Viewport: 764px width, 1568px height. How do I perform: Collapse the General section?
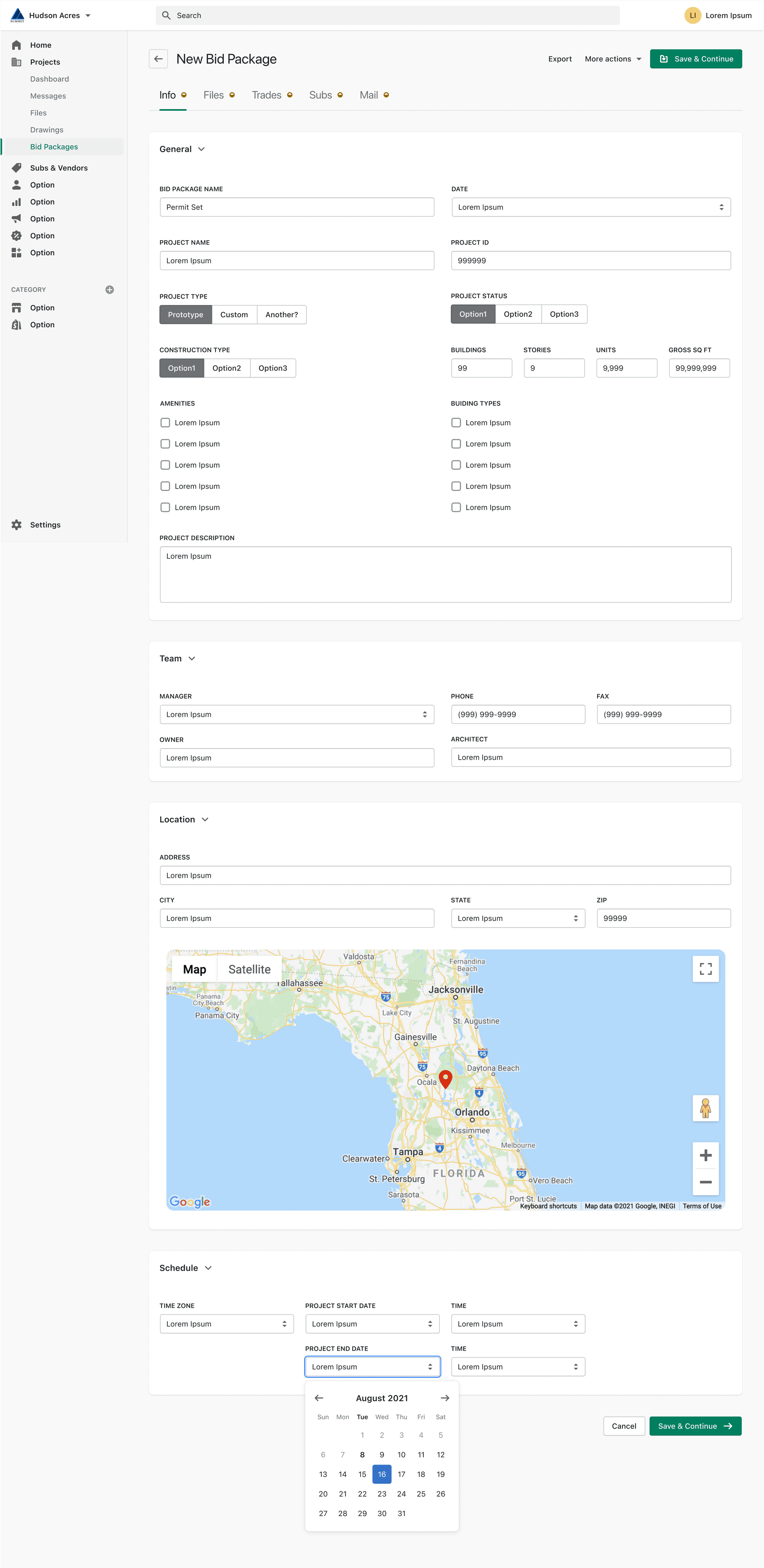[201, 149]
